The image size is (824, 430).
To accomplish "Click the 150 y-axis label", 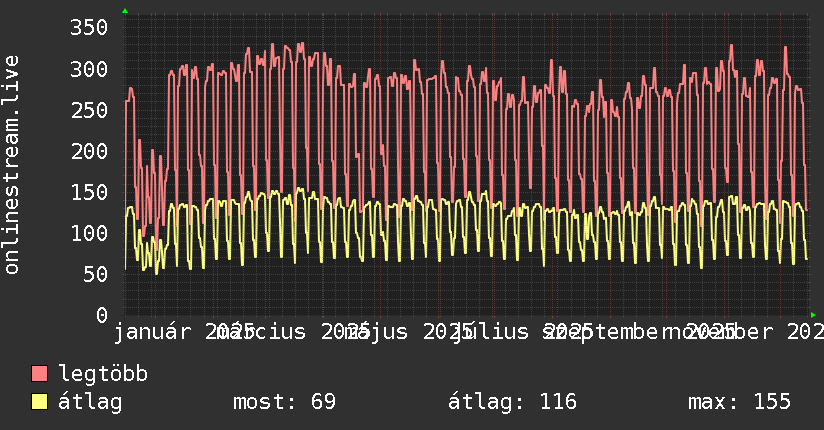I will point(89,192).
